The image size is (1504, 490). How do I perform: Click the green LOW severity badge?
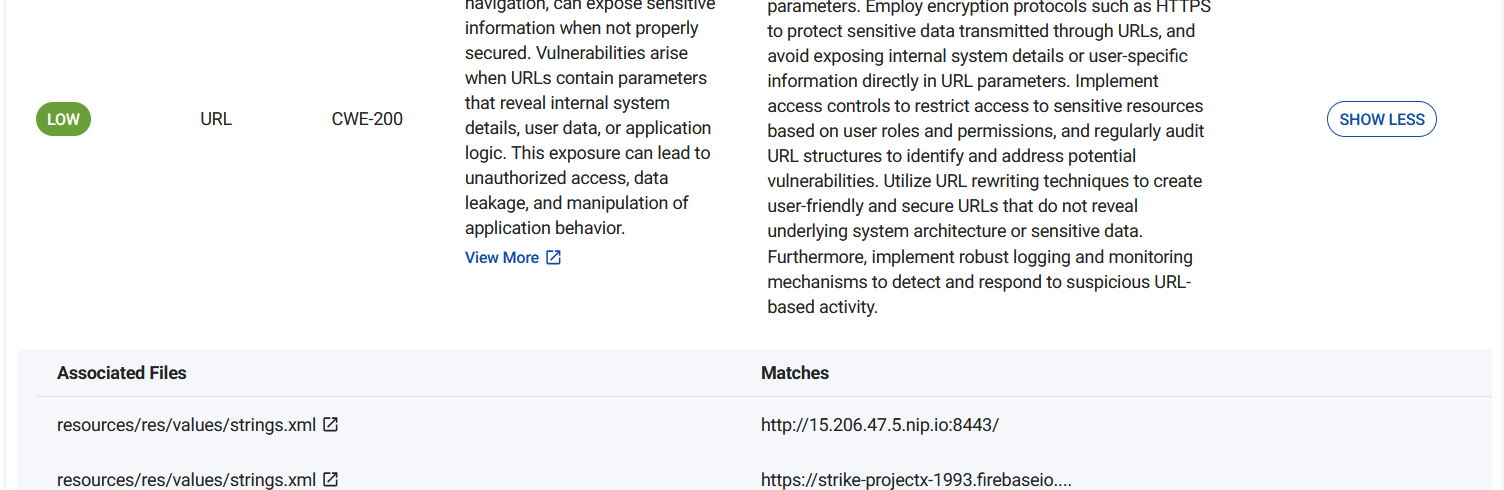click(x=63, y=119)
